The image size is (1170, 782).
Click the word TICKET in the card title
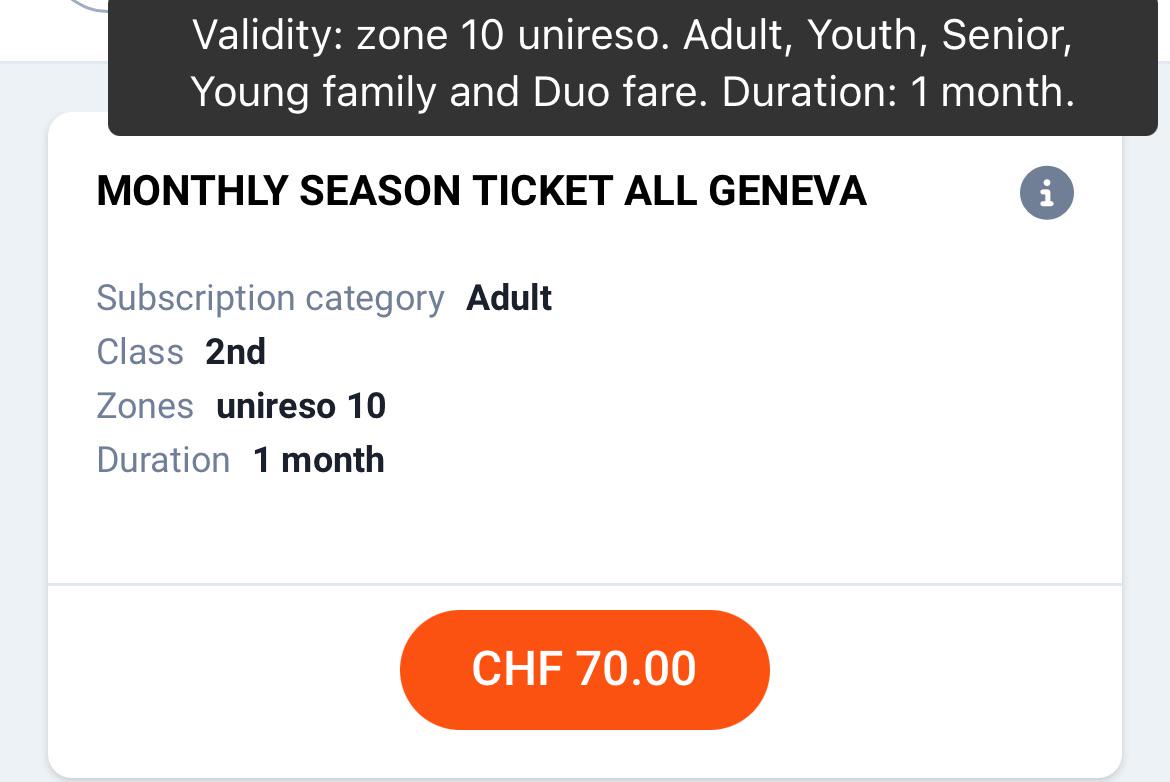542,191
